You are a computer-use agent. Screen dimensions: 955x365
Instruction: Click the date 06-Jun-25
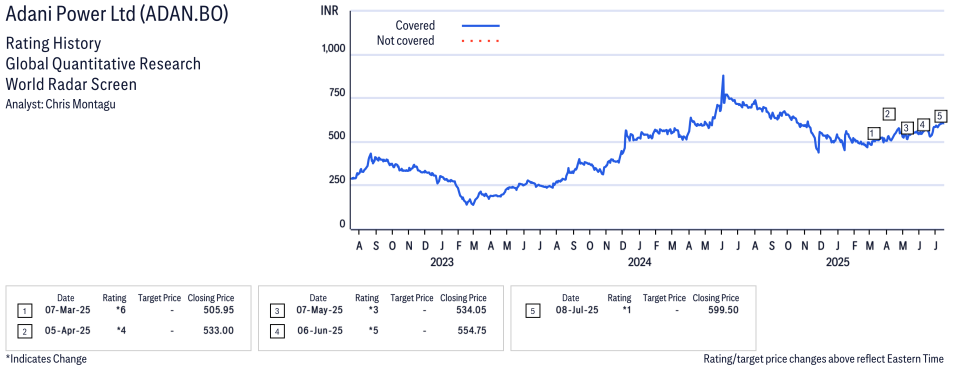click(319, 330)
